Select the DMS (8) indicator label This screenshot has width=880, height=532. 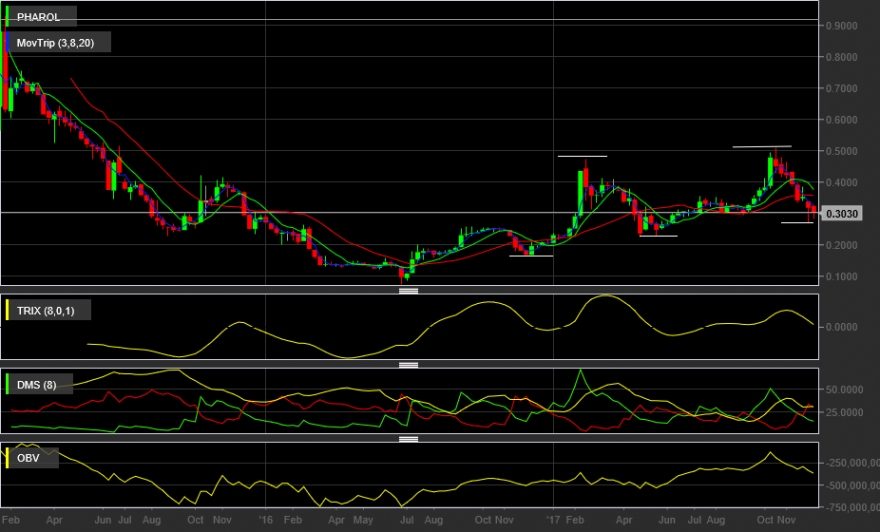[36, 385]
